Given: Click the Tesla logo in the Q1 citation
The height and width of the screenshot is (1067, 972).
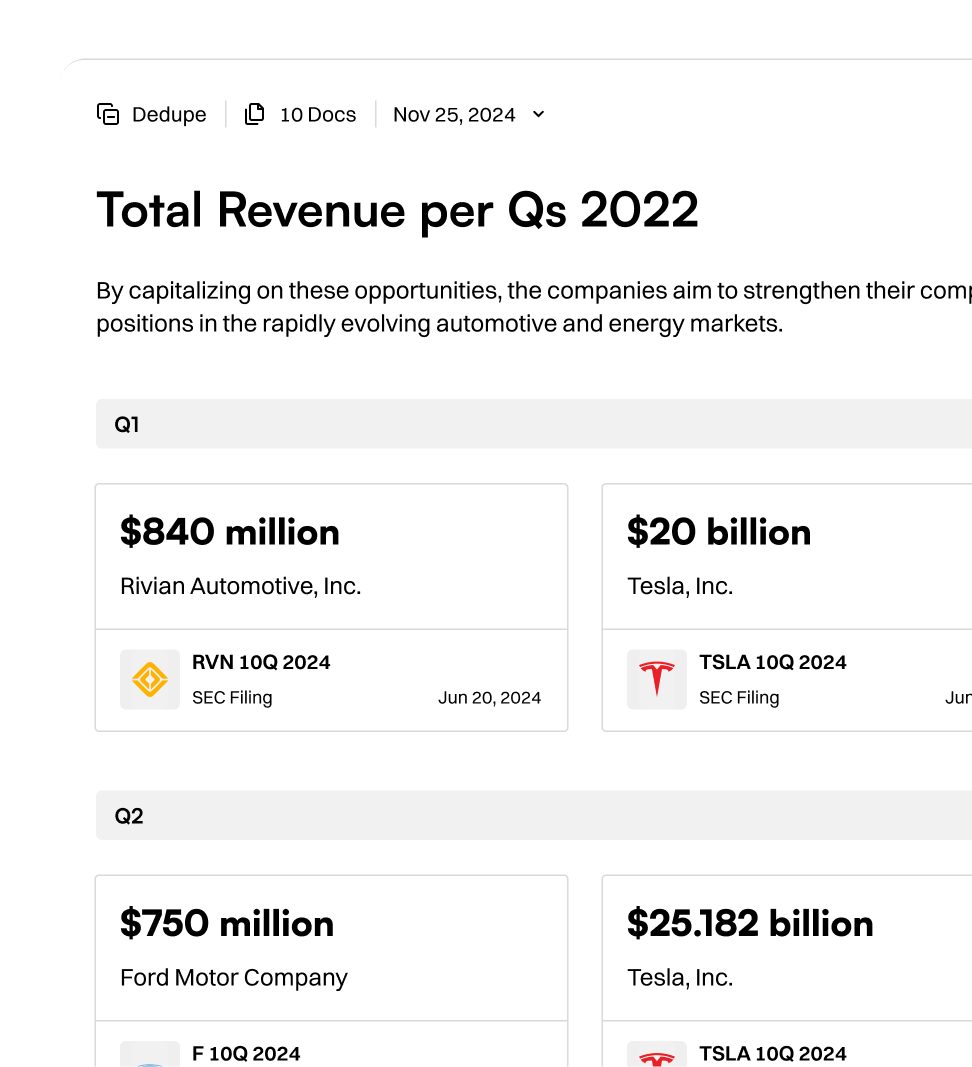Looking at the screenshot, I should (656, 678).
